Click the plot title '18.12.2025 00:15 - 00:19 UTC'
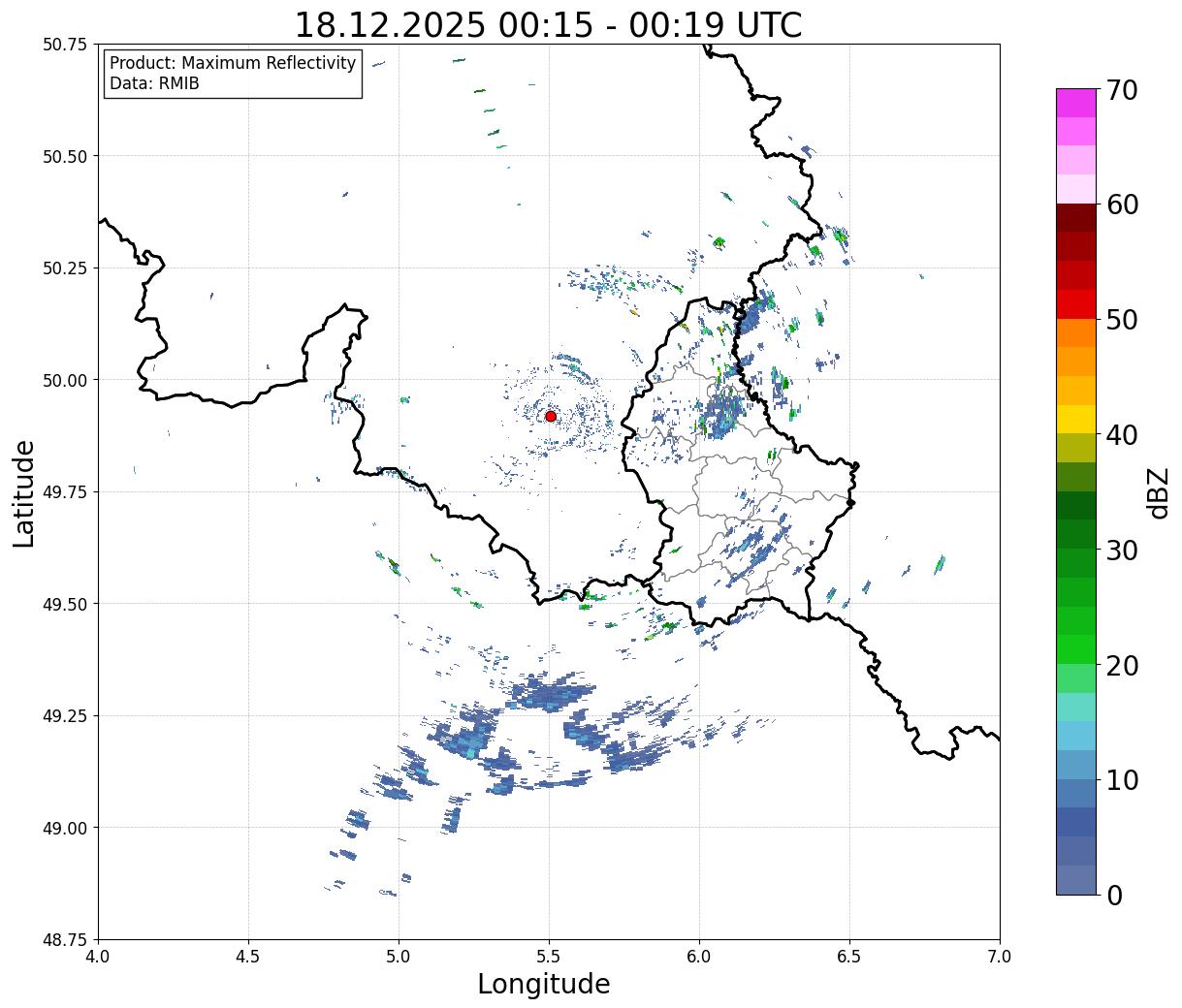 (x=548, y=25)
